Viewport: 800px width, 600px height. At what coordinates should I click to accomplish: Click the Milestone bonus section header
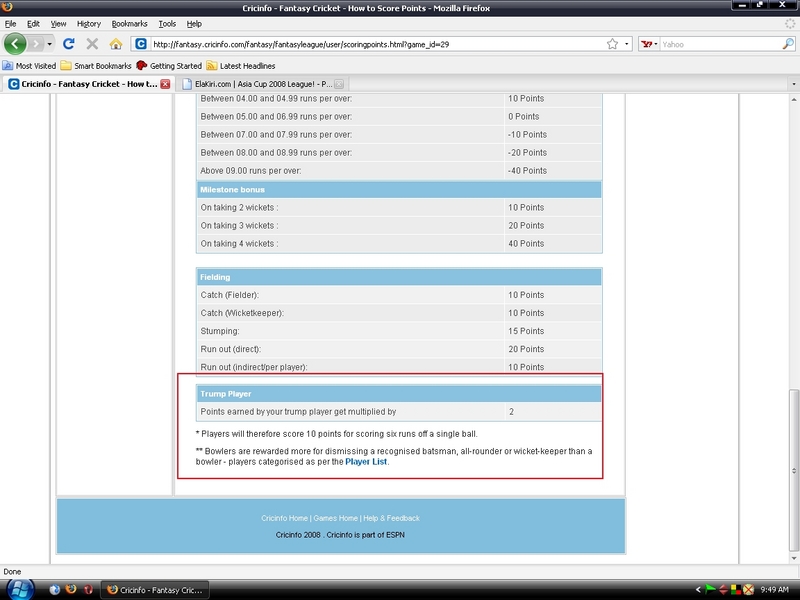coord(399,189)
